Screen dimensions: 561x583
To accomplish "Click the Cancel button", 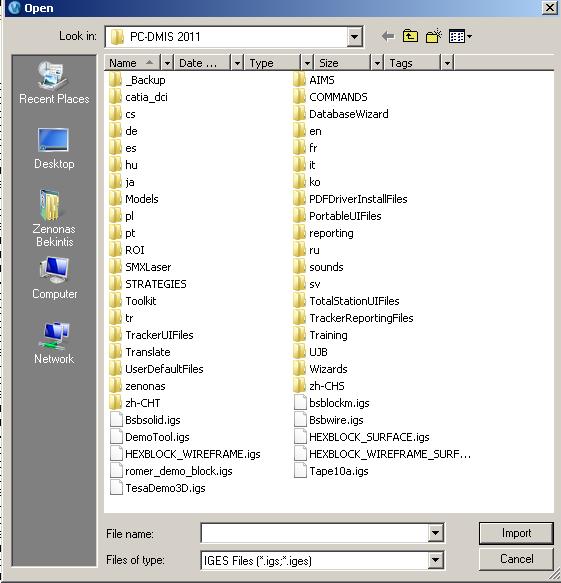I will click(x=516, y=559).
